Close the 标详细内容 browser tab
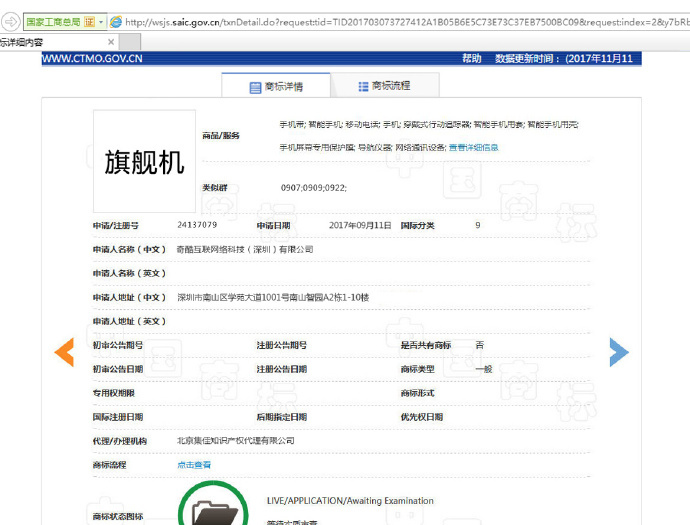Screen dimensions: 690x525 pos(111,42)
